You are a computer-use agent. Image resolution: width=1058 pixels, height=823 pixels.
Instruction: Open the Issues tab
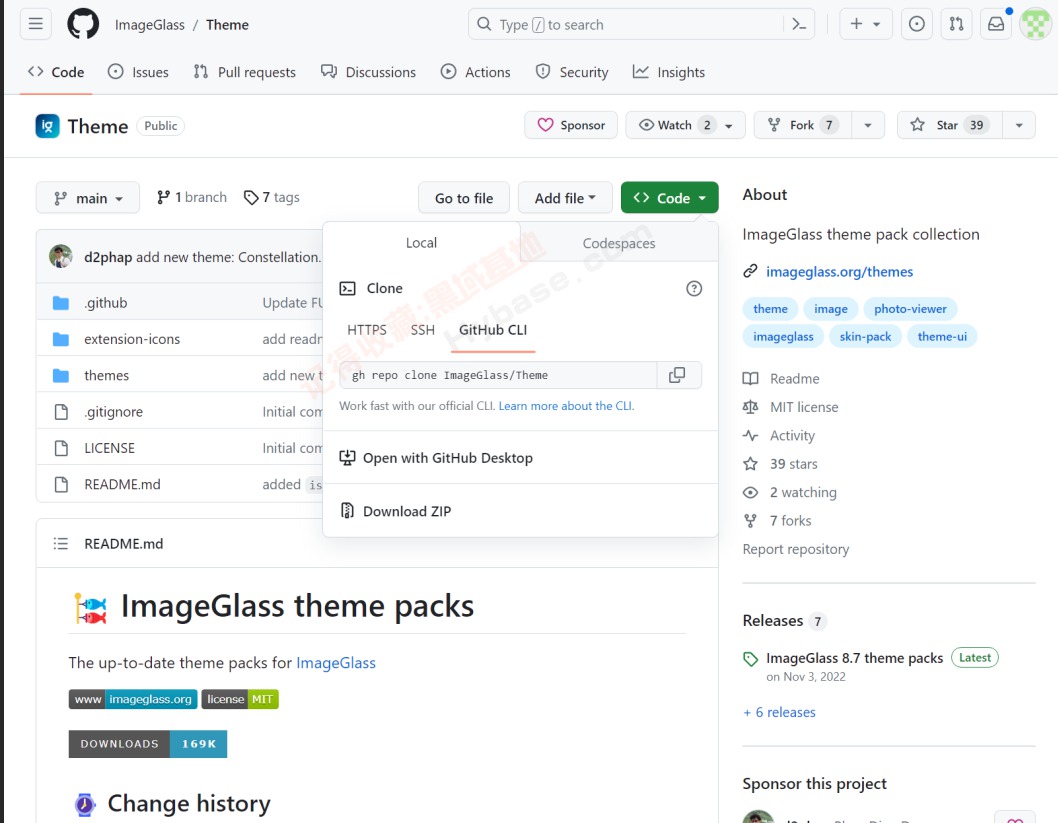pos(138,72)
